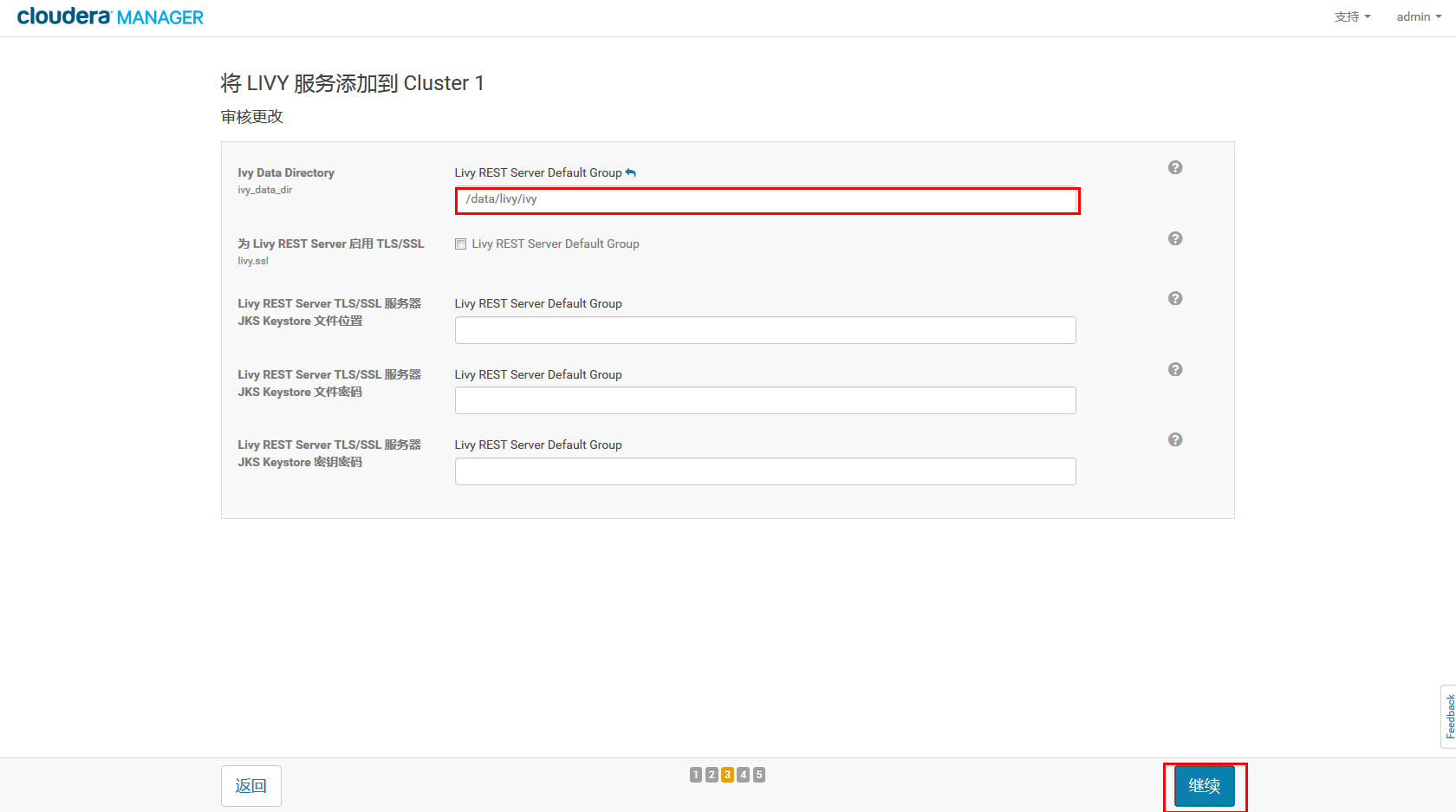
Task: Click the livy.ssl property name
Action: (x=253, y=261)
